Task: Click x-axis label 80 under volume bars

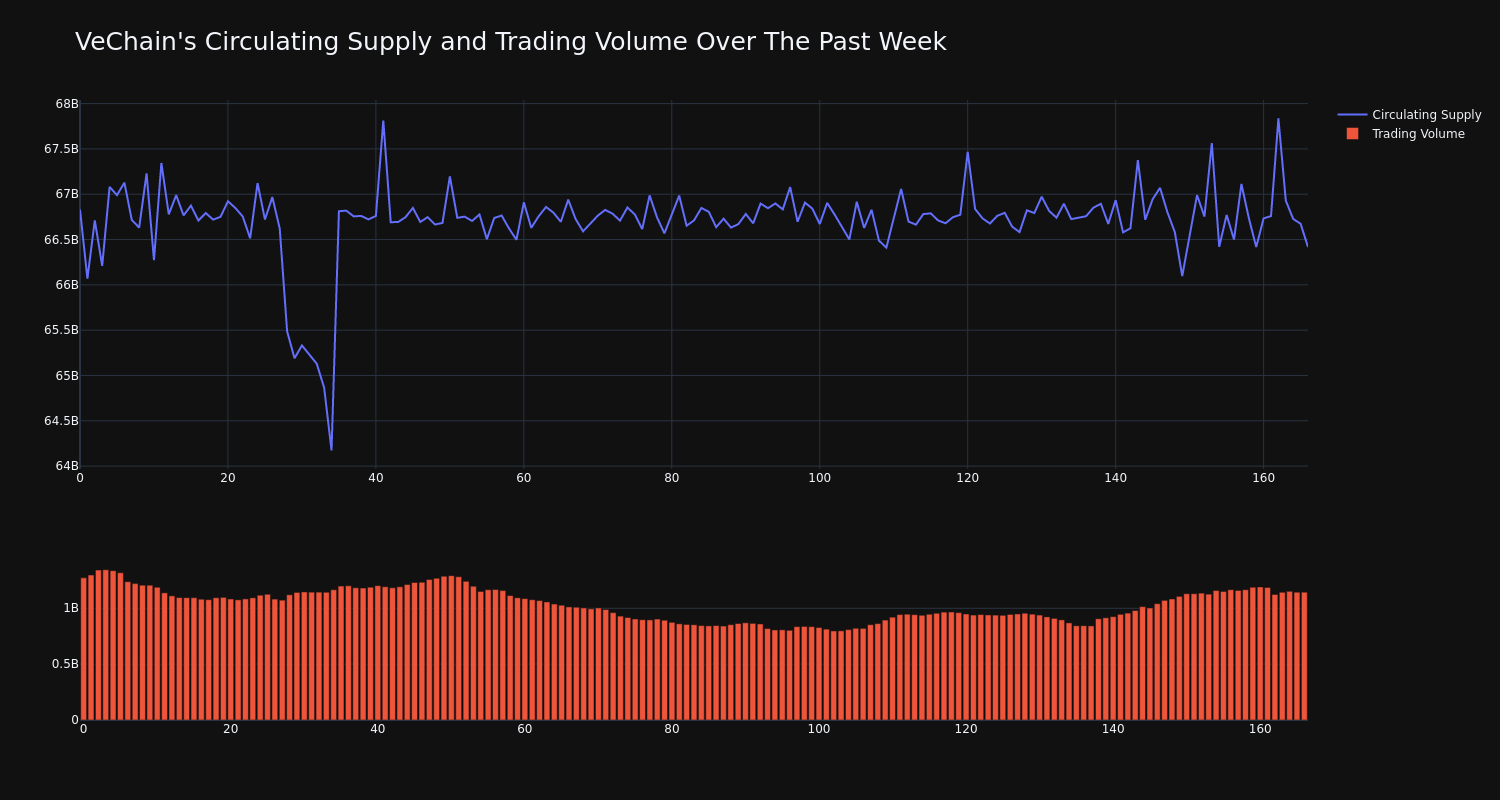Action: click(672, 729)
